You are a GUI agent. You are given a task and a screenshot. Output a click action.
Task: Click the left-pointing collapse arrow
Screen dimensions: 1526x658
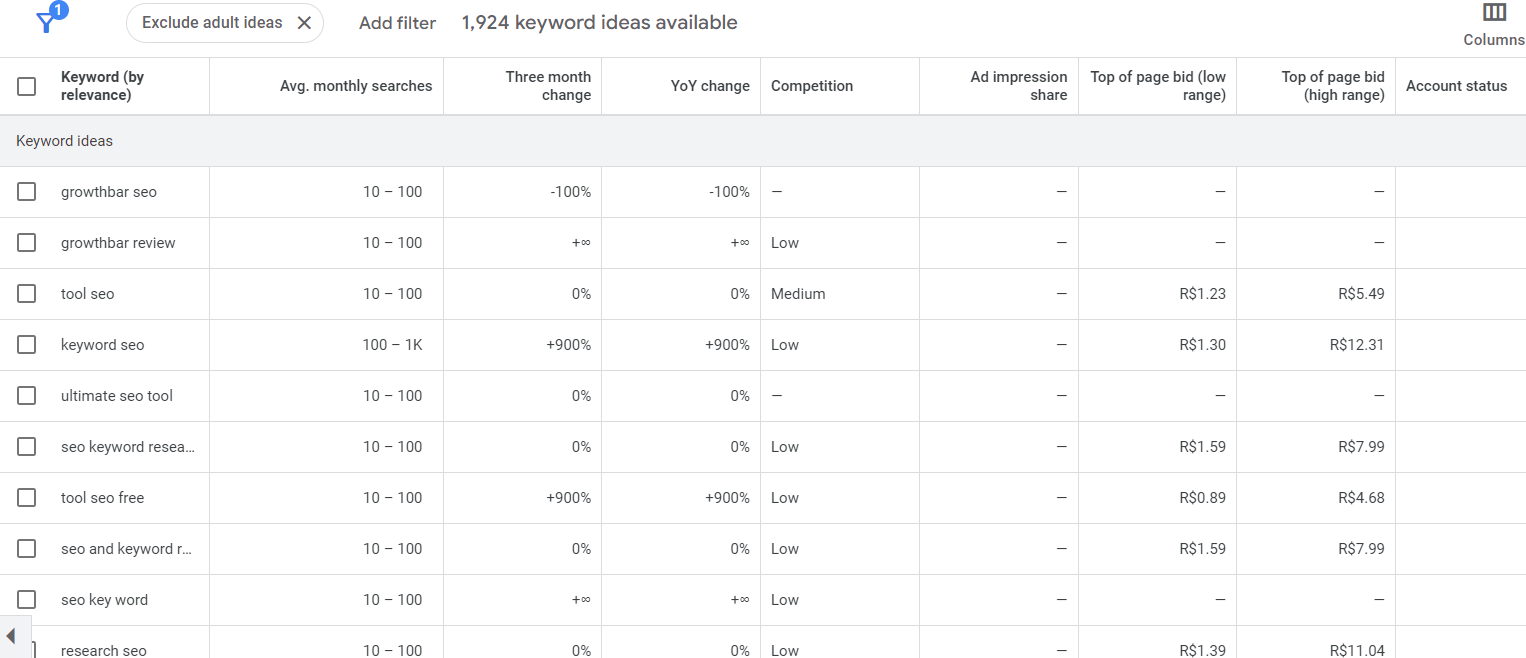[11, 636]
